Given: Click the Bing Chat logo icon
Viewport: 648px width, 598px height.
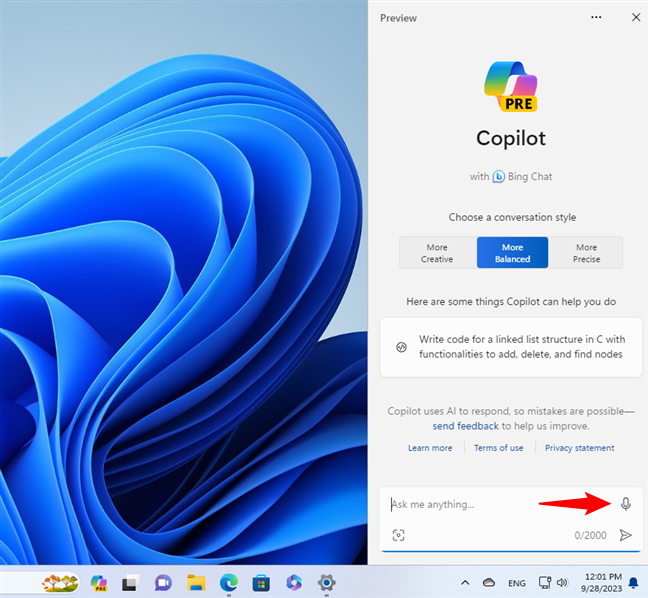Looking at the screenshot, I should tap(498, 176).
